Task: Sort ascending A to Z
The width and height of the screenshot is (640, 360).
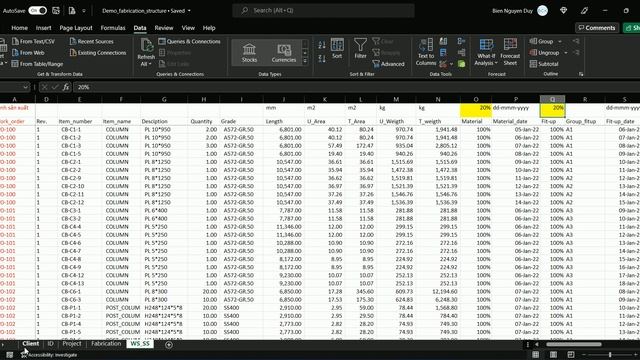Action: [322, 45]
